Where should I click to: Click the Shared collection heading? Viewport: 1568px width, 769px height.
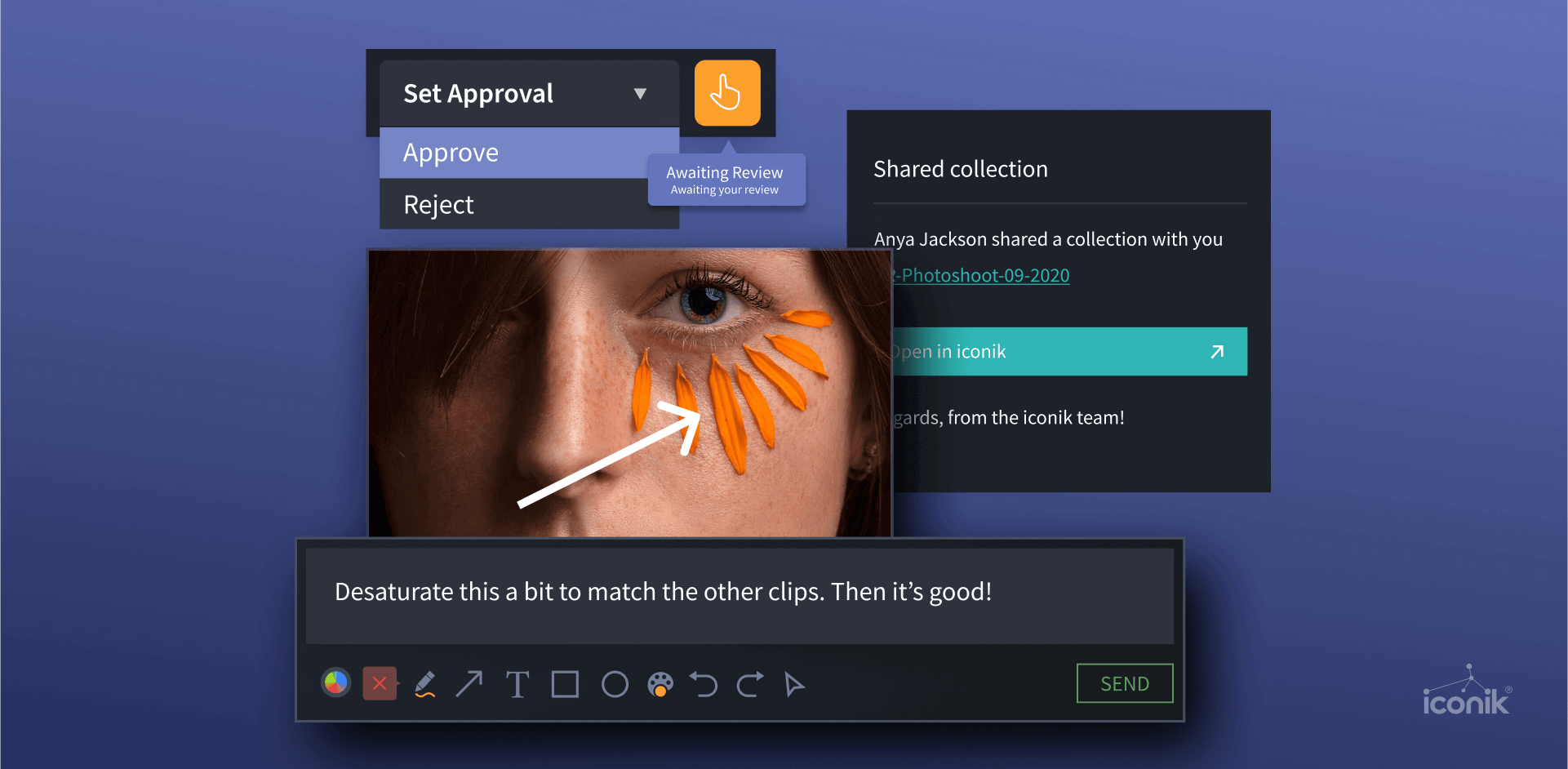(961, 169)
